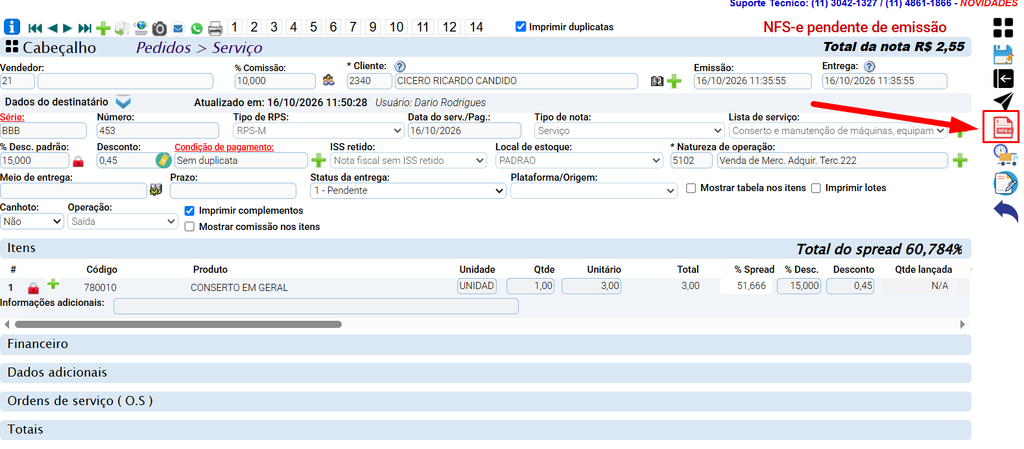Uncheck Imprimir duplicatas checkbox
1024x449 pixels.
coord(520,27)
